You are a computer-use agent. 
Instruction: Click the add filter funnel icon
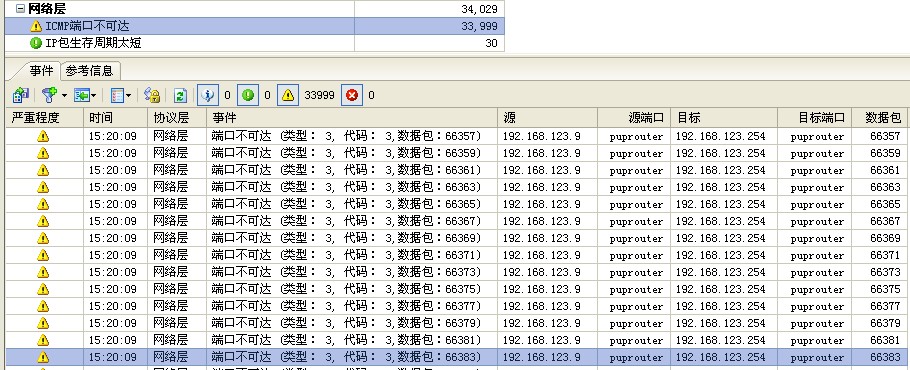click(x=50, y=95)
